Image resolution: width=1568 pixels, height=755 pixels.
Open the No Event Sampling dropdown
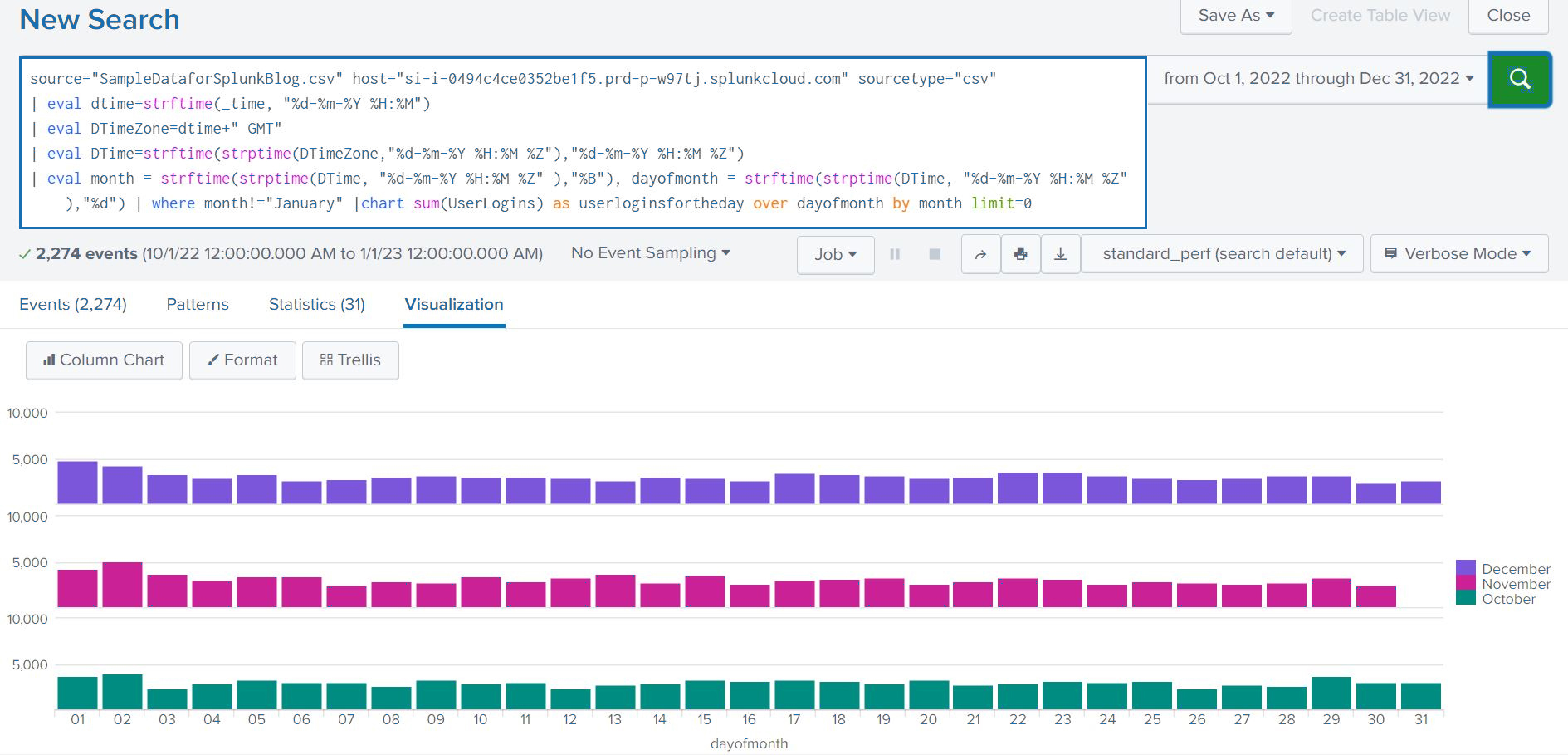[651, 253]
